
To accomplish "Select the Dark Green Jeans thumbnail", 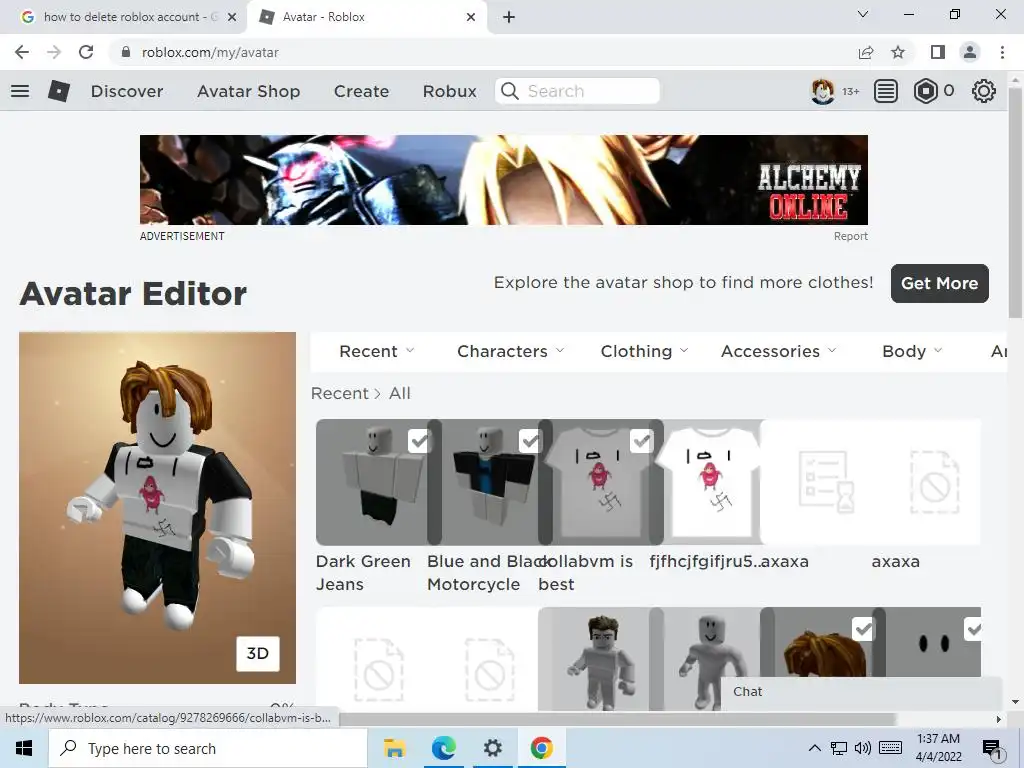I will pos(372,482).
